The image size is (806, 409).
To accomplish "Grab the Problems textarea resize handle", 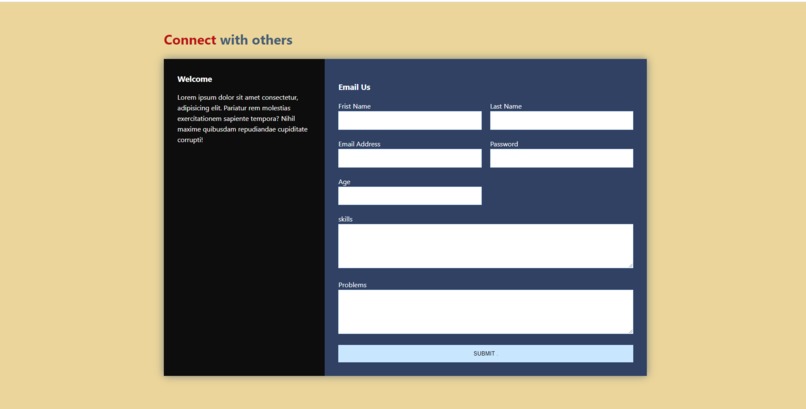I will (x=630, y=331).
